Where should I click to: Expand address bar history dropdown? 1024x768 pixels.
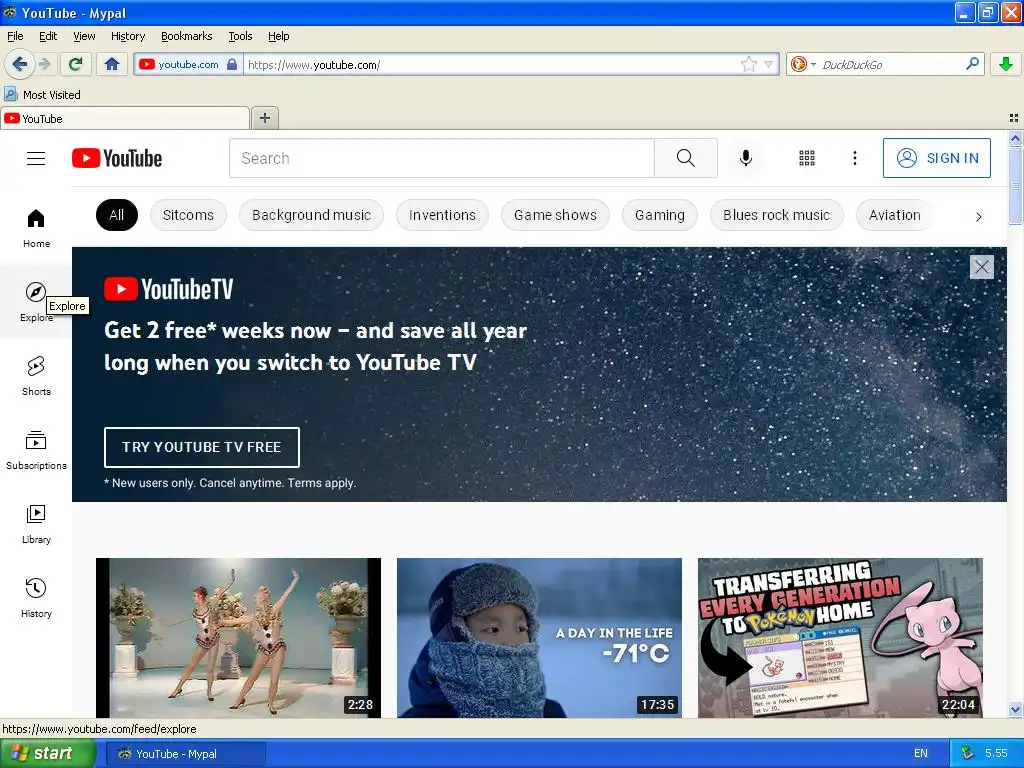point(769,64)
